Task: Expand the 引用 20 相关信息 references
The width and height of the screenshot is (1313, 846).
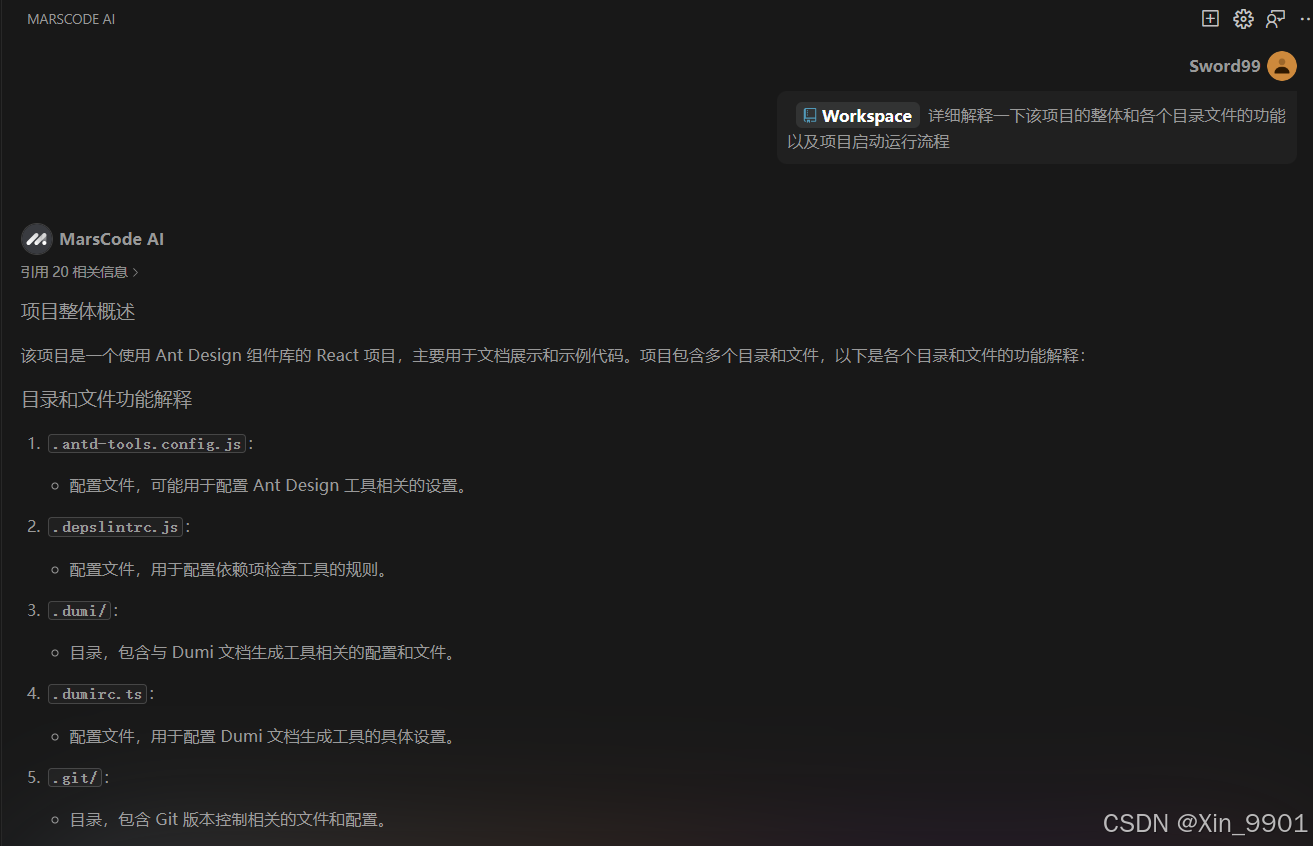Action: click(75, 271)
